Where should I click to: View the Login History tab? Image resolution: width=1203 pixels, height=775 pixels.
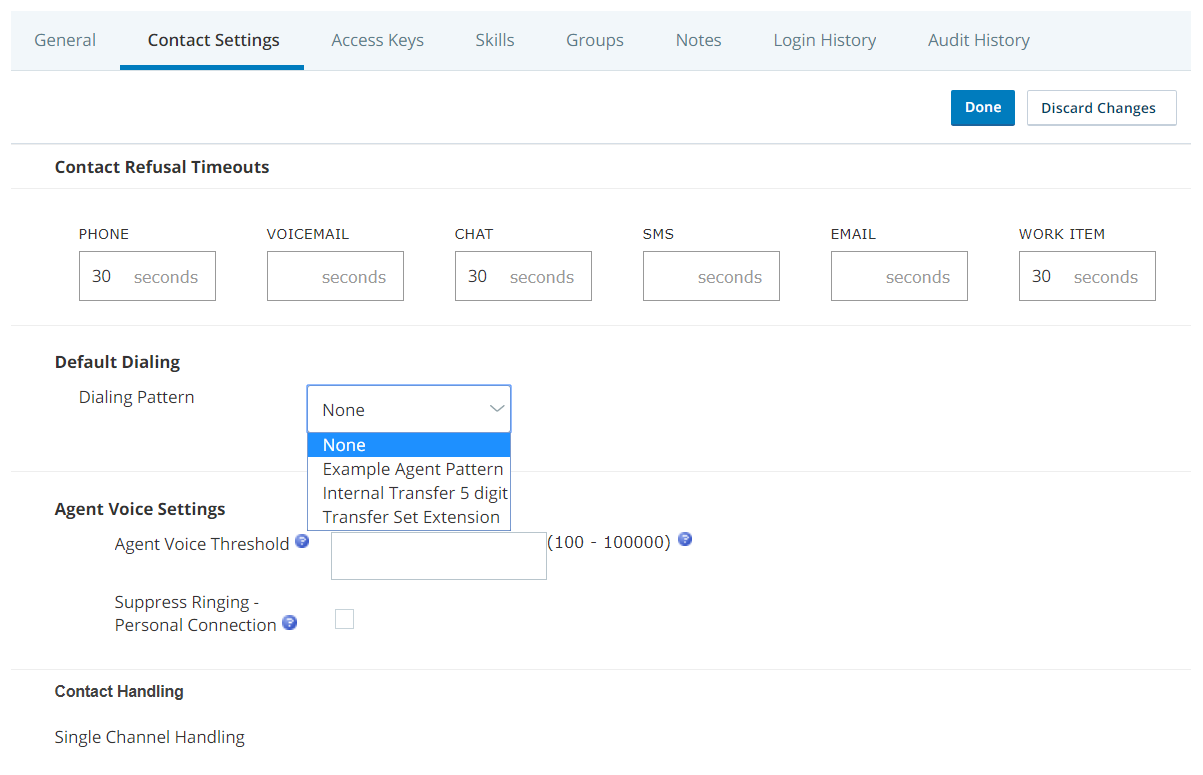tap(825, 40)
